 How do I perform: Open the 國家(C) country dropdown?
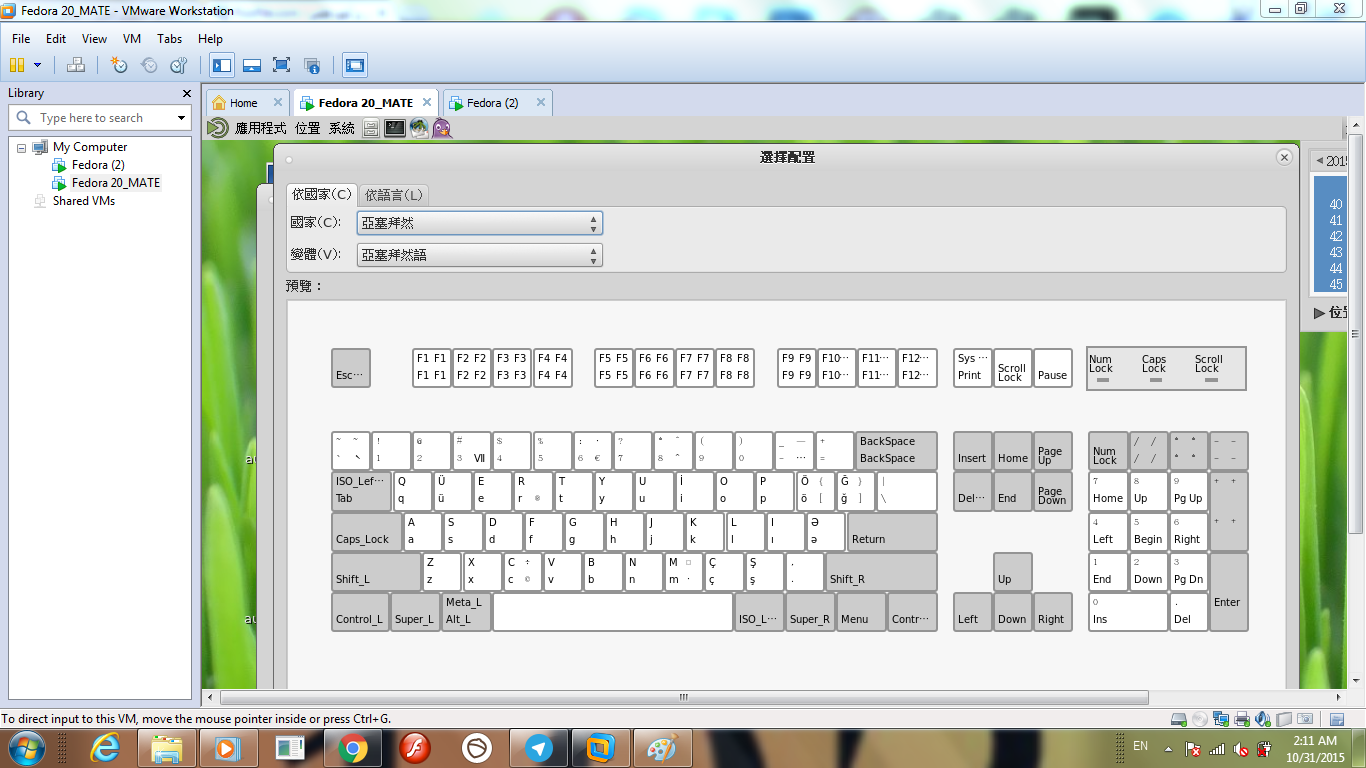pyautogui.click(x=480, y=223)
